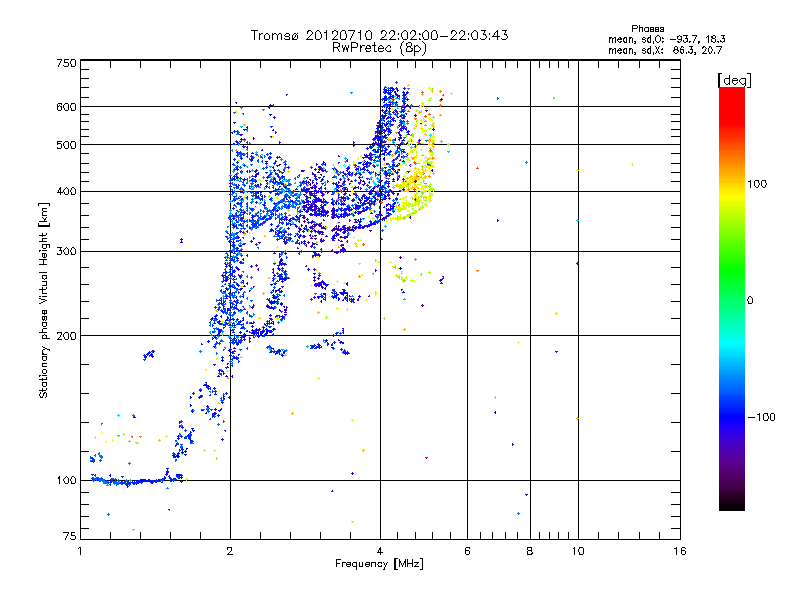
Task: Click the y-axis label '600'
Action: pyautogui.click(x=66, y=107)
